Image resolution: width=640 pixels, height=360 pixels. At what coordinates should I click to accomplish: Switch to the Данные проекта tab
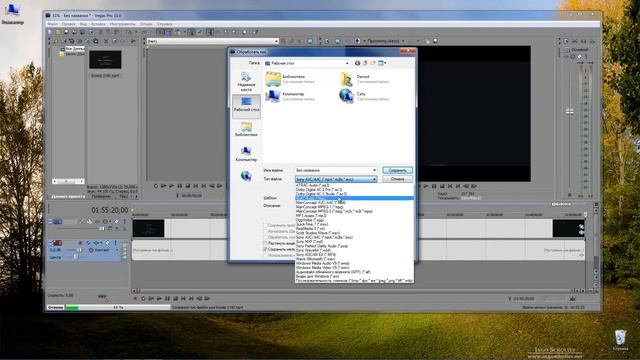pyautogui.click(x=68, y=196)
